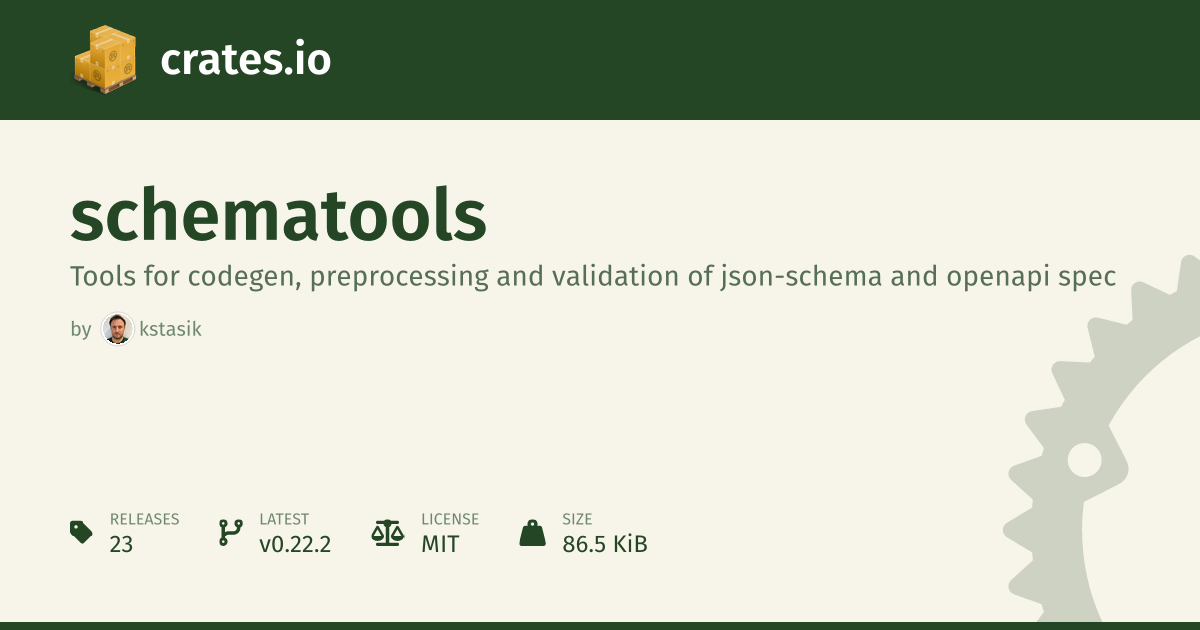This screenshot has width=1200, height=630.
Task: Click the RELEASES label
Action: click(144, 519)
